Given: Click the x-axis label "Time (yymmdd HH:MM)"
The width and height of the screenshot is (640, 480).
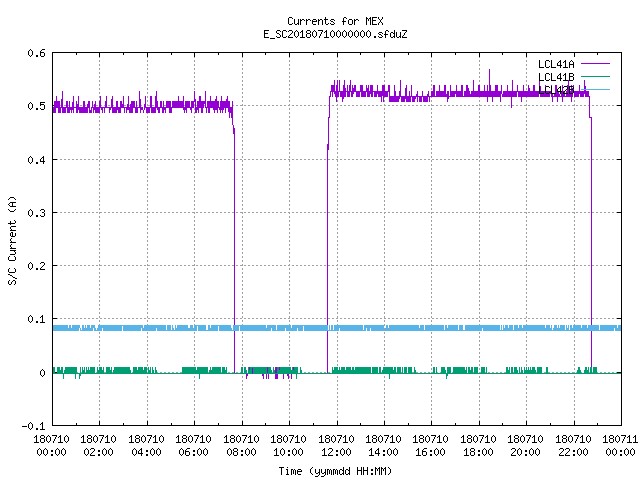Looking at the screenshot, I should [335, 471].
